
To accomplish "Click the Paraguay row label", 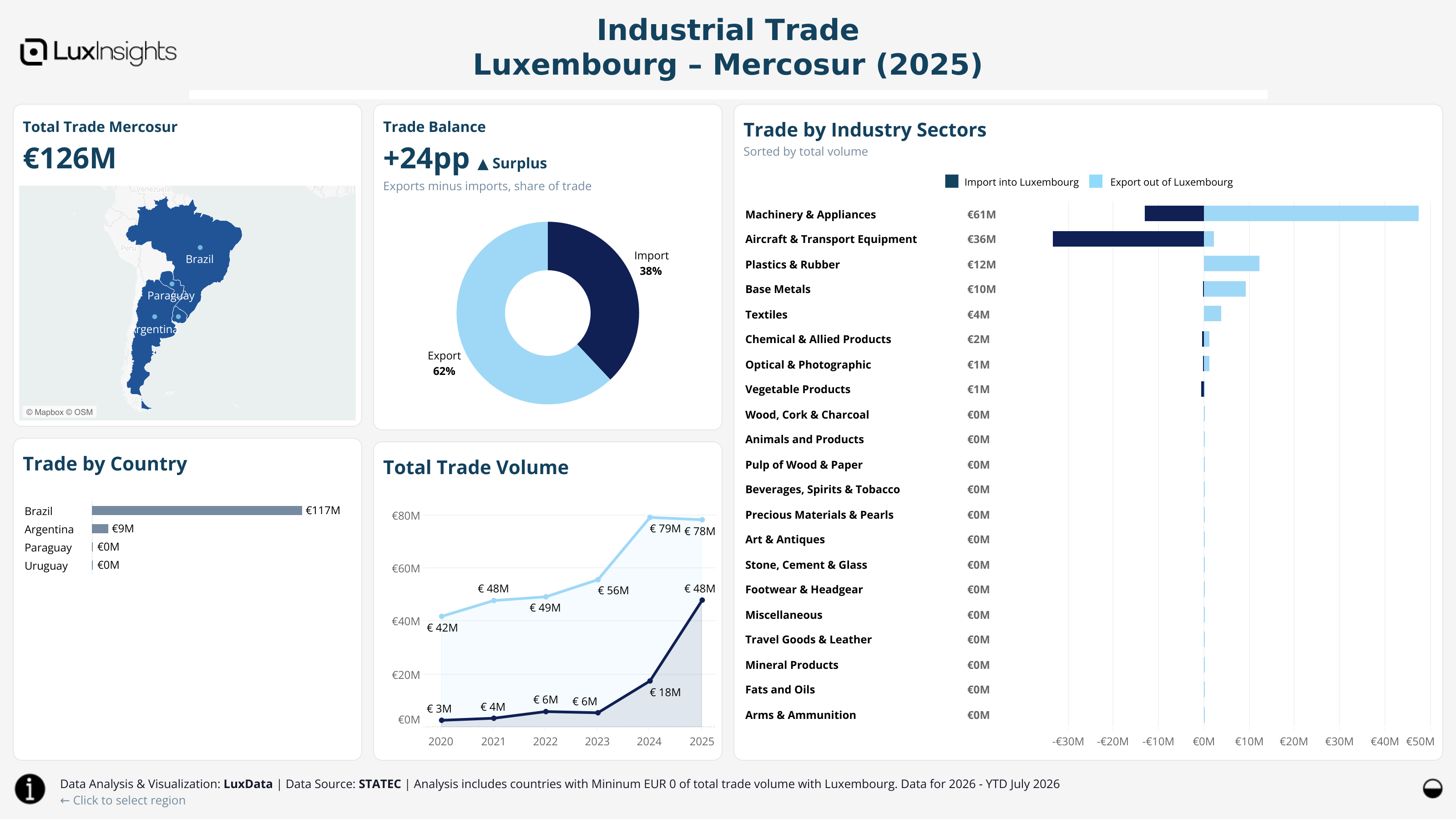I will tap(48, 548).
